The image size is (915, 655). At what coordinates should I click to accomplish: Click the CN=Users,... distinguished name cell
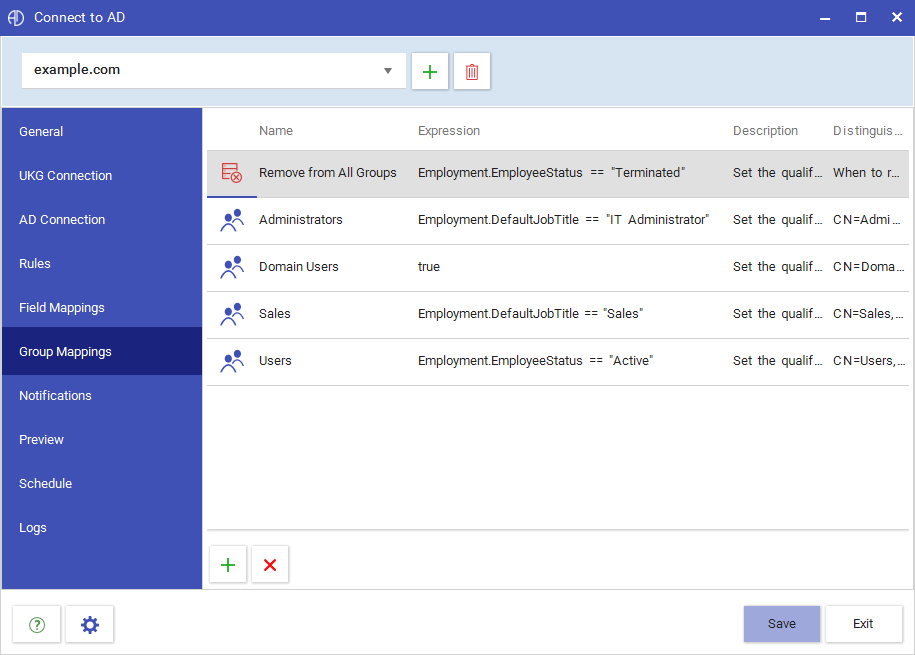pyautogui.click(x=869, y=361)
